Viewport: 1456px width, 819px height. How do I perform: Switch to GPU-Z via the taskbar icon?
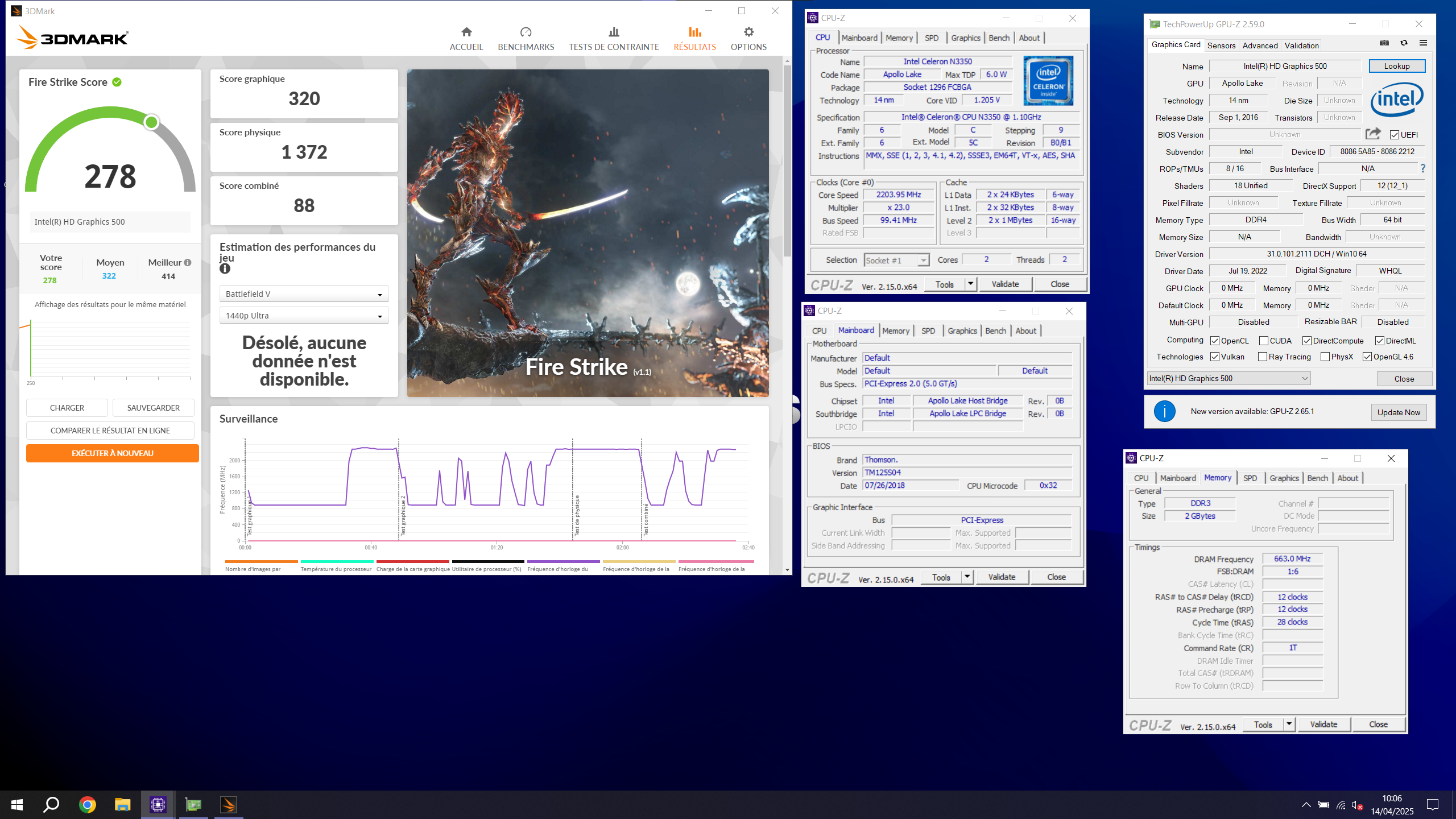(193, 805)
